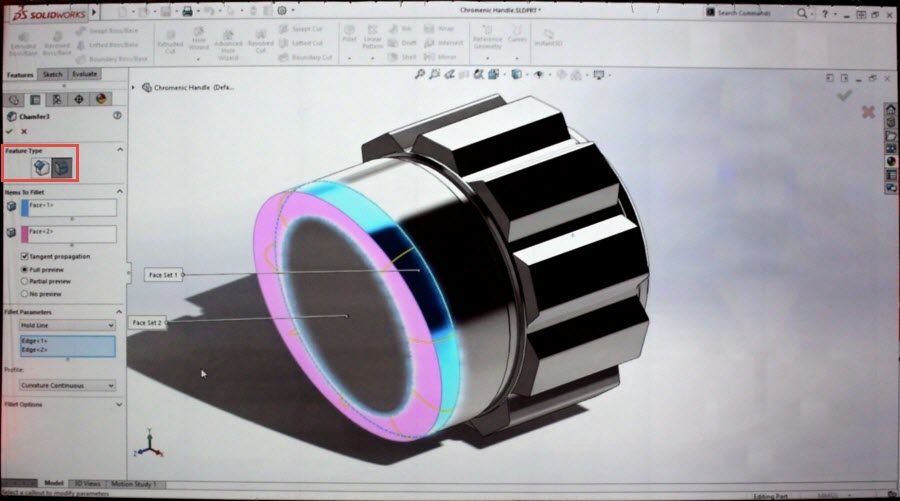Select Edge<2> in the hold line edges list

coord(34,349)
